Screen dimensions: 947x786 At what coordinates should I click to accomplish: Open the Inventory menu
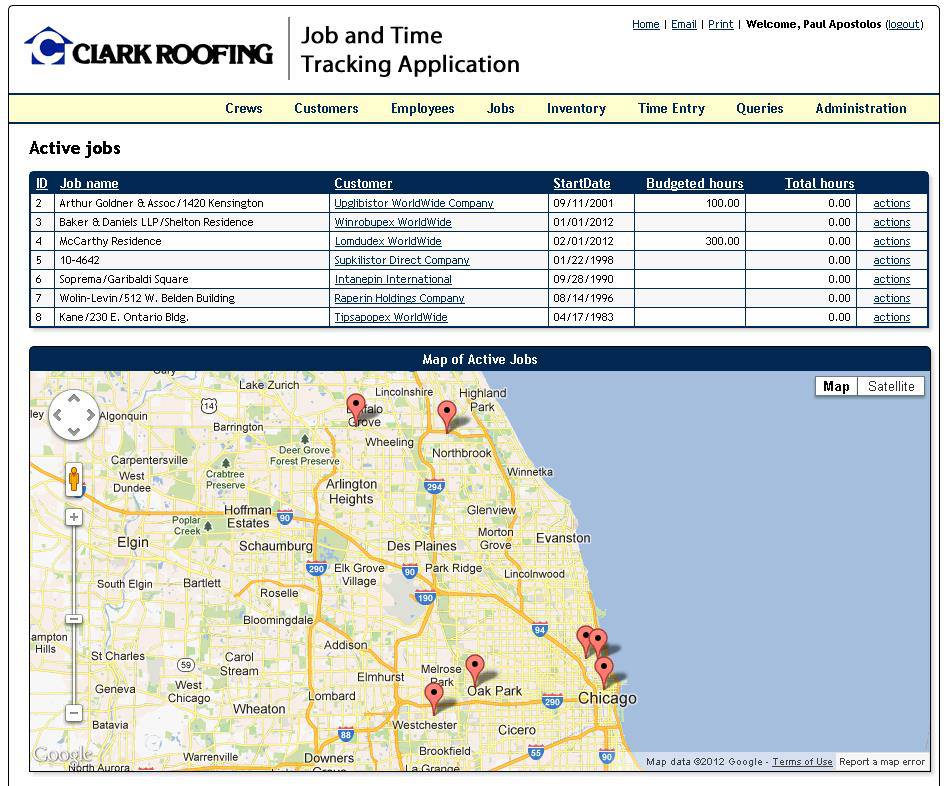tap(576, 109)
